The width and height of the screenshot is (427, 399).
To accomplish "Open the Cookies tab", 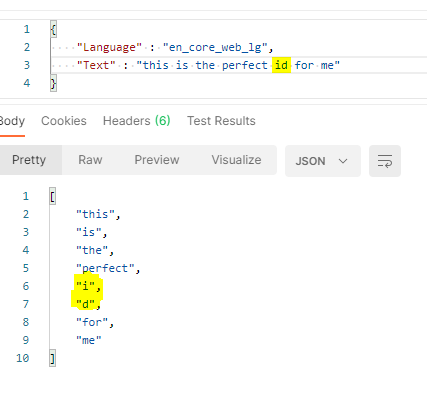I will pyautogui.click(x=64, y=121).
